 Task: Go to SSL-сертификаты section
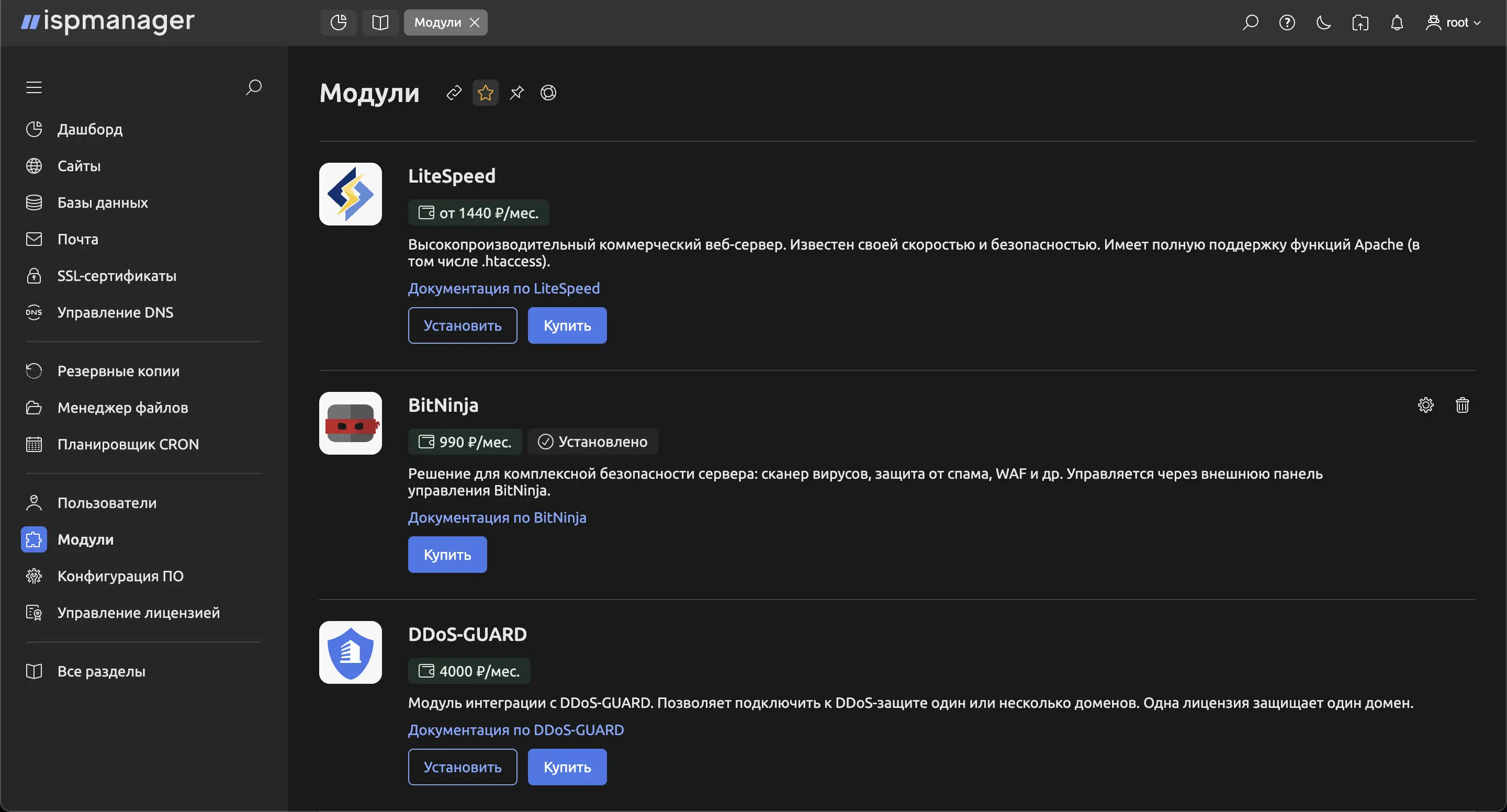click(x=116, y=276)
